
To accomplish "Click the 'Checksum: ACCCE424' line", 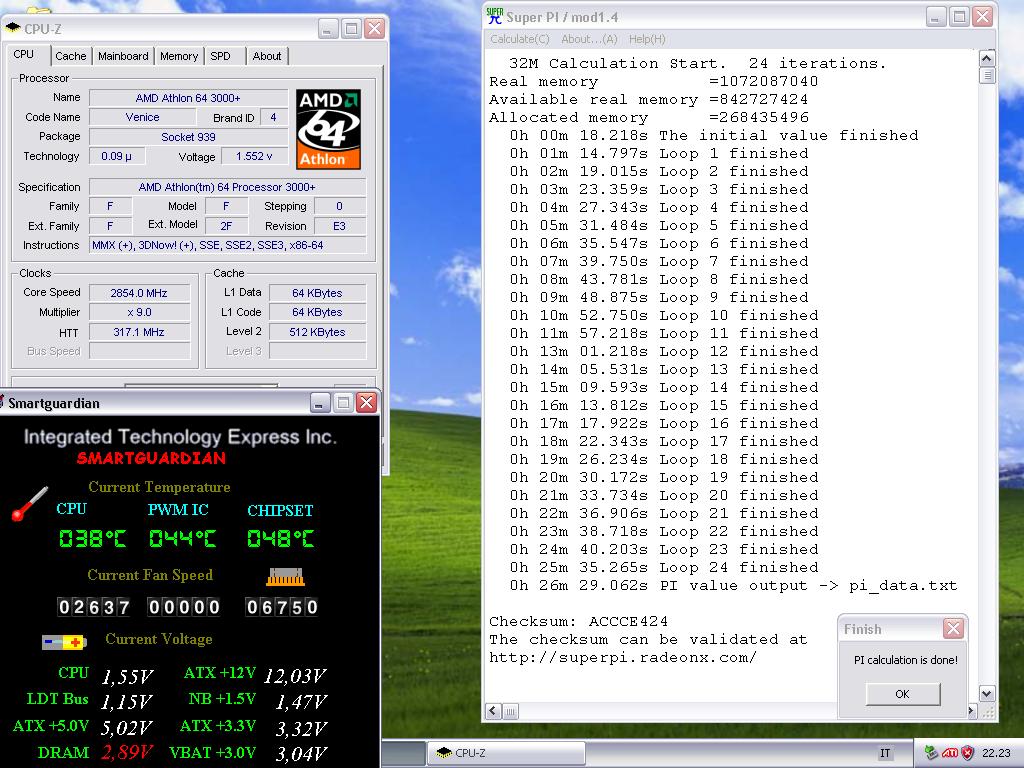I will pyautogui.click(x=579, y=621).
